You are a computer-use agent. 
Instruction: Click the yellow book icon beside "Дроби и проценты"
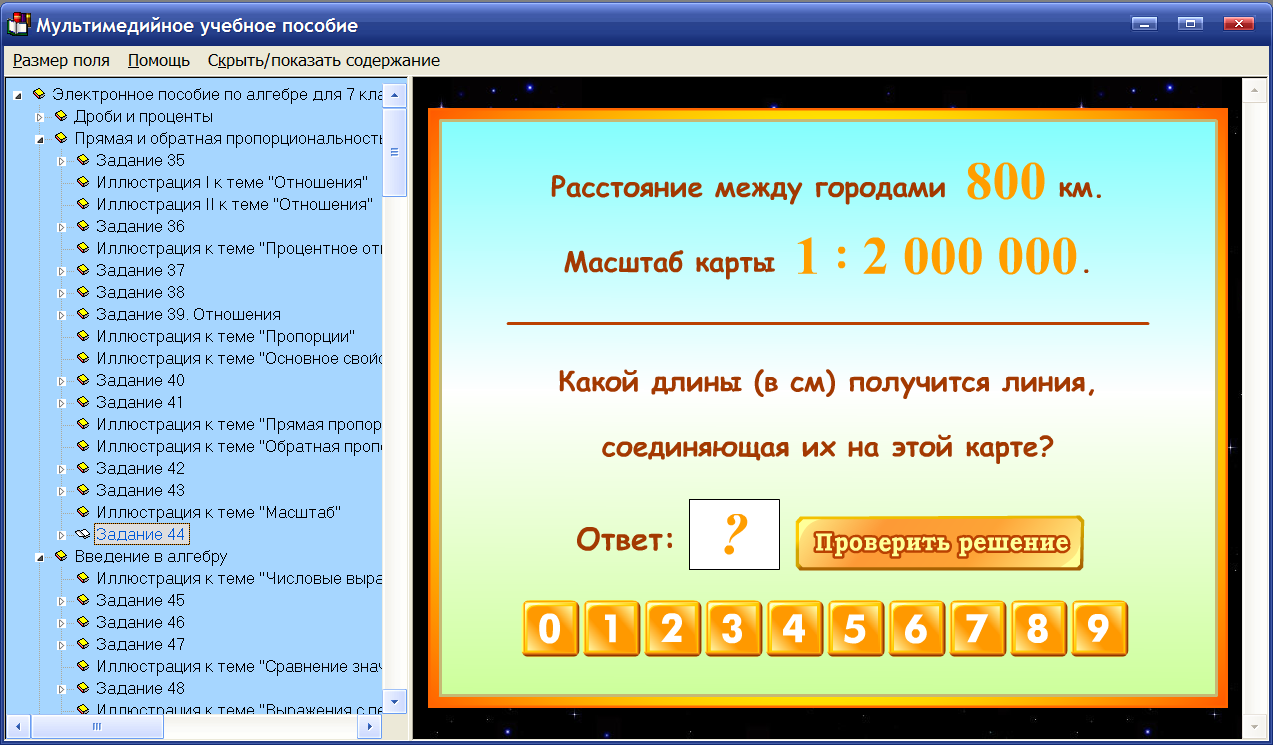coord(60,116)
